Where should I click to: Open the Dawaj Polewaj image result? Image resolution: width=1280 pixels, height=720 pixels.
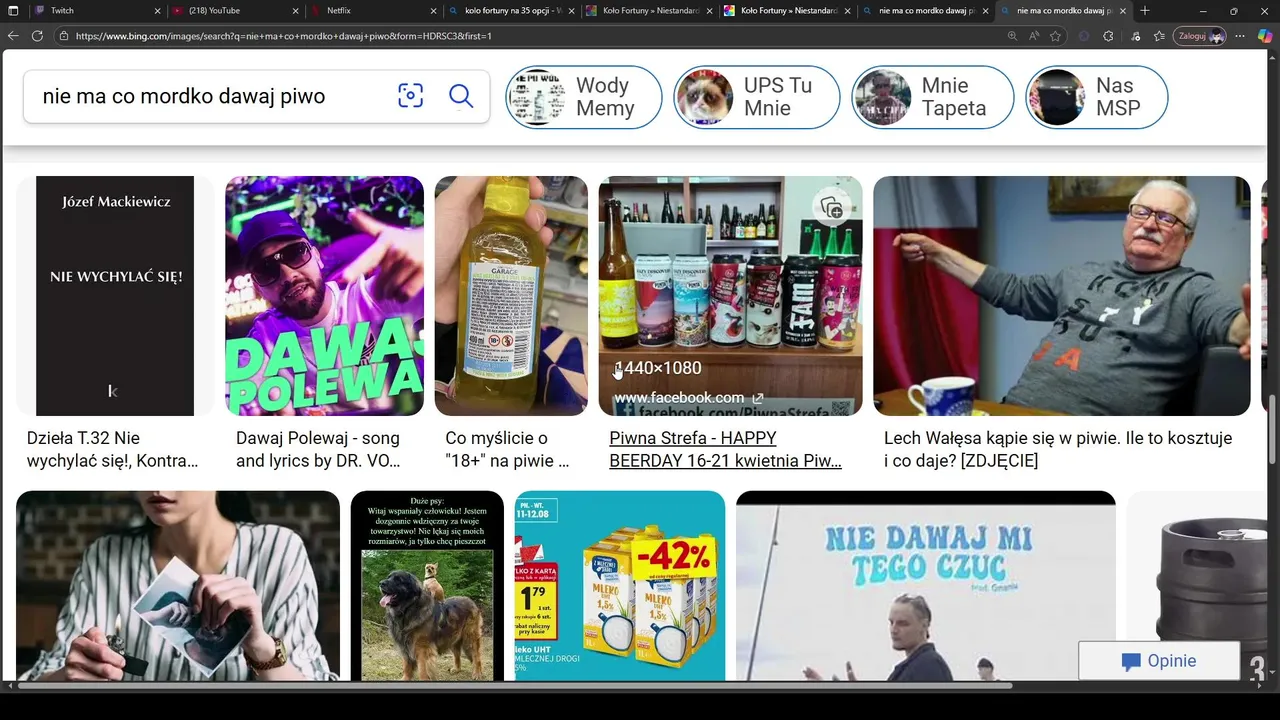[x=324, y=296]
